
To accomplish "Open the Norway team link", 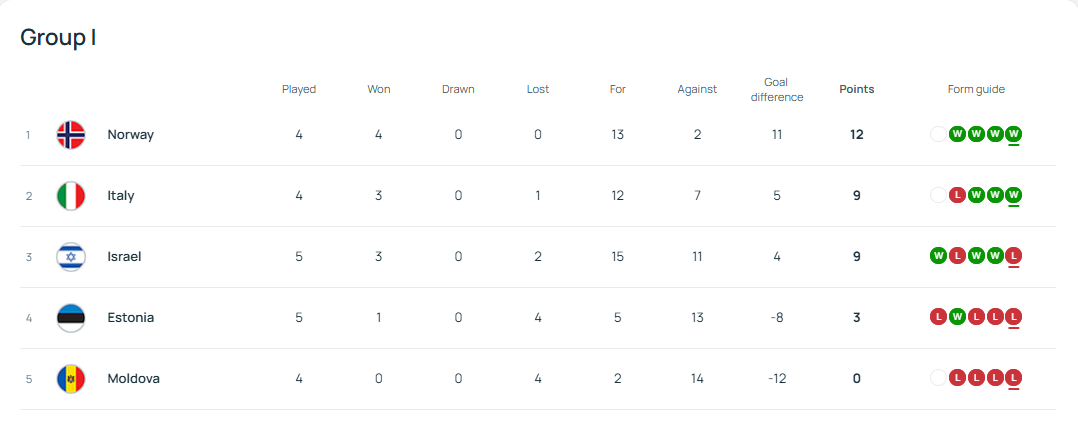I will 131,135.
